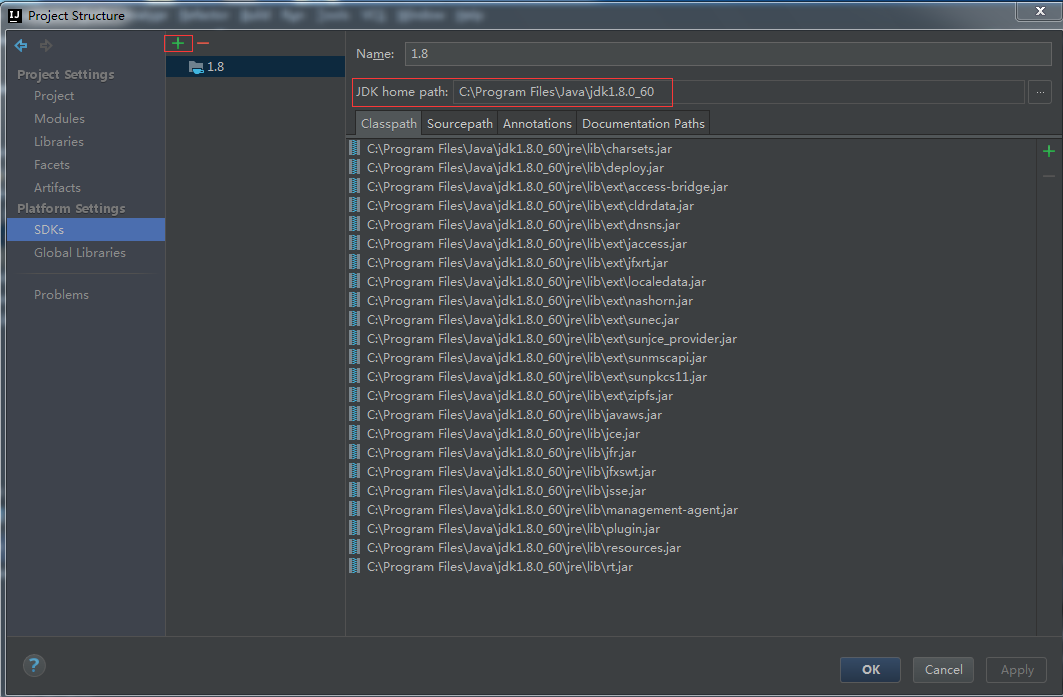The width and height of the screenshot is (1063, 697).
Task: Browse for JDK home path
Action: click(x=1040, y=92)
